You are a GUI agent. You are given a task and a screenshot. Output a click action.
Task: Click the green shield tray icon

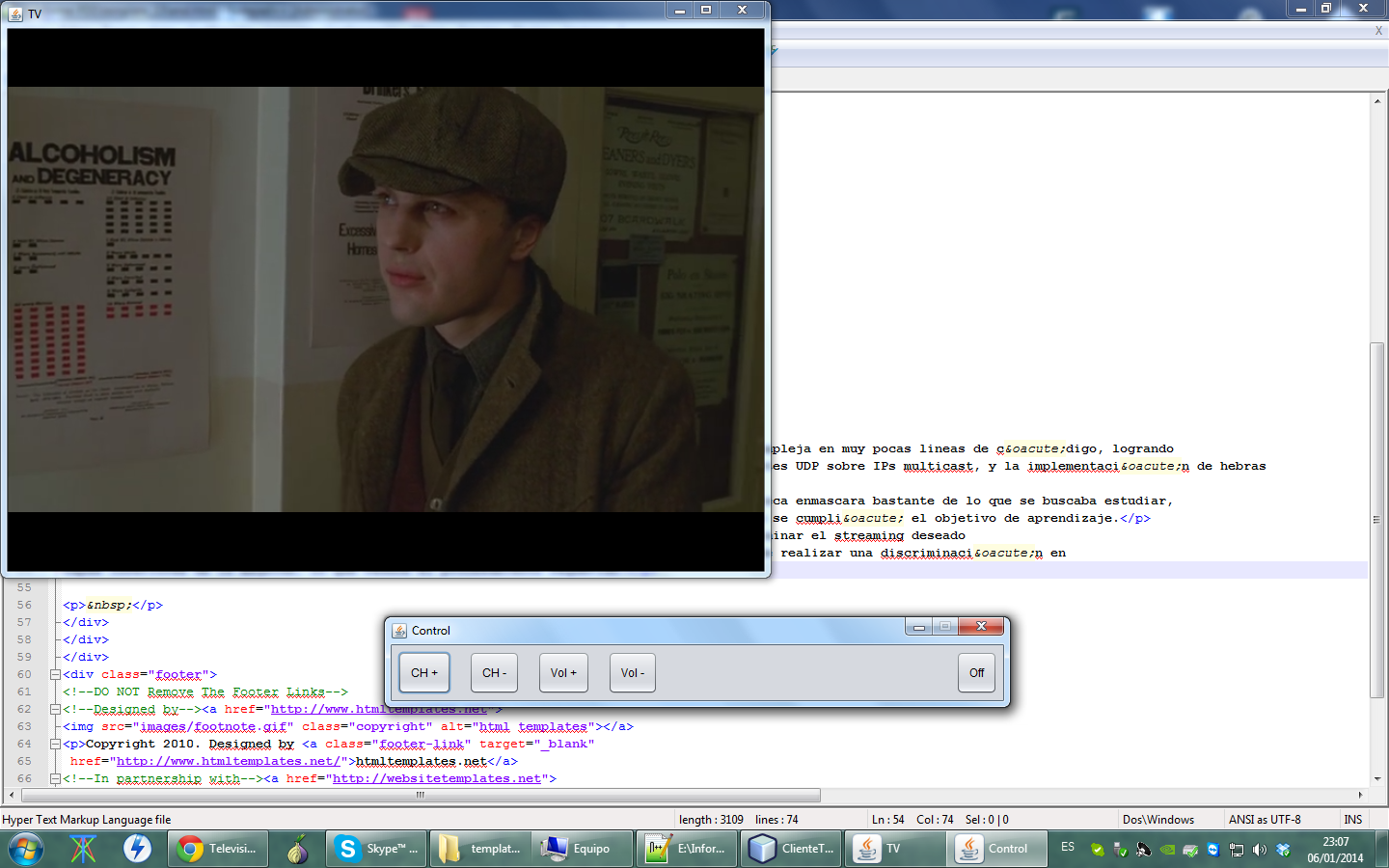1098,850
